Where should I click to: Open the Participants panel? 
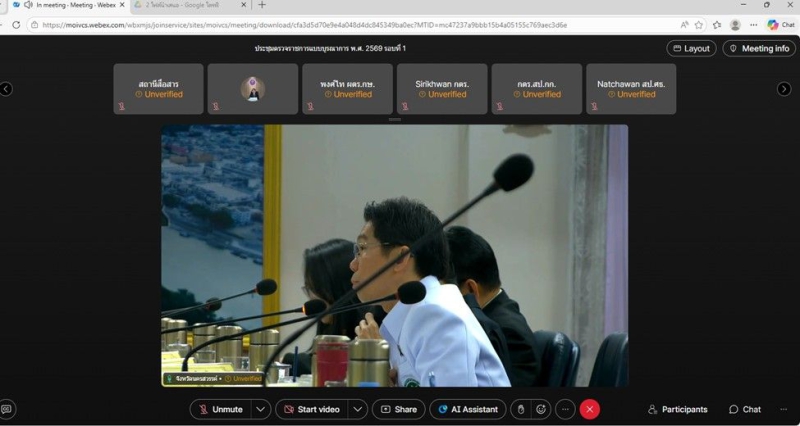[x=677, y=409]
